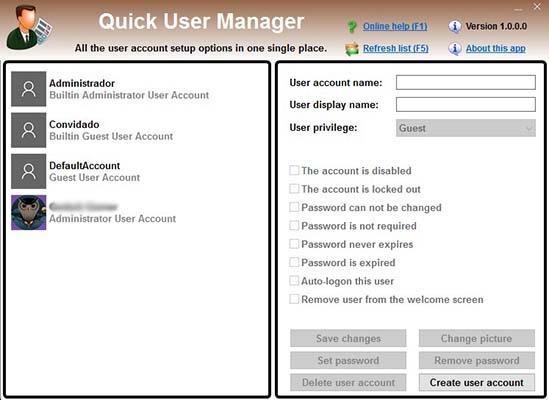Click the green question mark help icon

pyautogui.click(x=352, y=26)
